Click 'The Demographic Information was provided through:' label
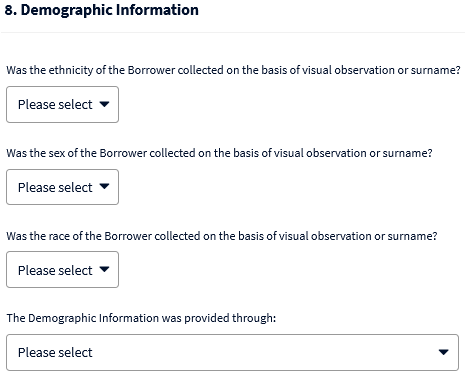This screenshot has width=468, height=379. click(x=141, y=318)
